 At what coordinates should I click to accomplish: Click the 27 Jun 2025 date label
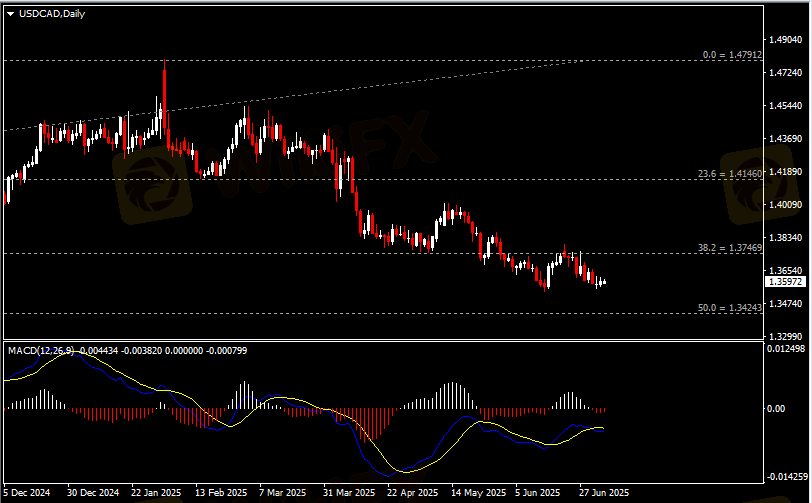pos(604,492)
